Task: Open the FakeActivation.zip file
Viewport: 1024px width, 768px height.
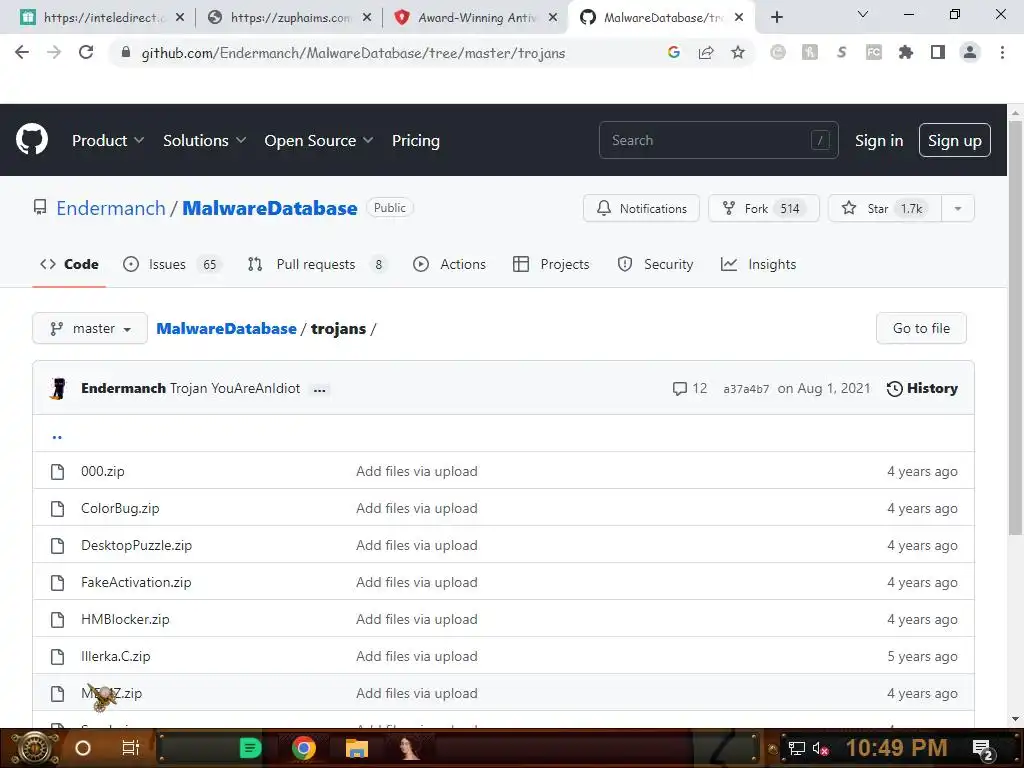Action: pyautogui.click(x=136, y=583)
